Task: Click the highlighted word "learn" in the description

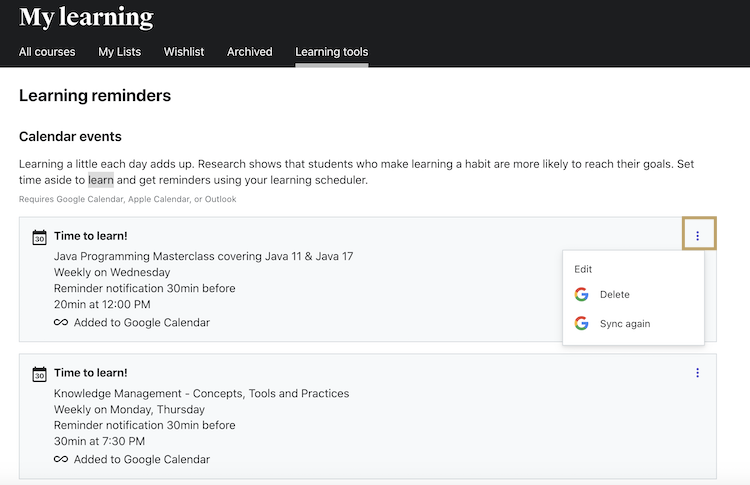Action: pyautogui.click(x=100, y=180)
